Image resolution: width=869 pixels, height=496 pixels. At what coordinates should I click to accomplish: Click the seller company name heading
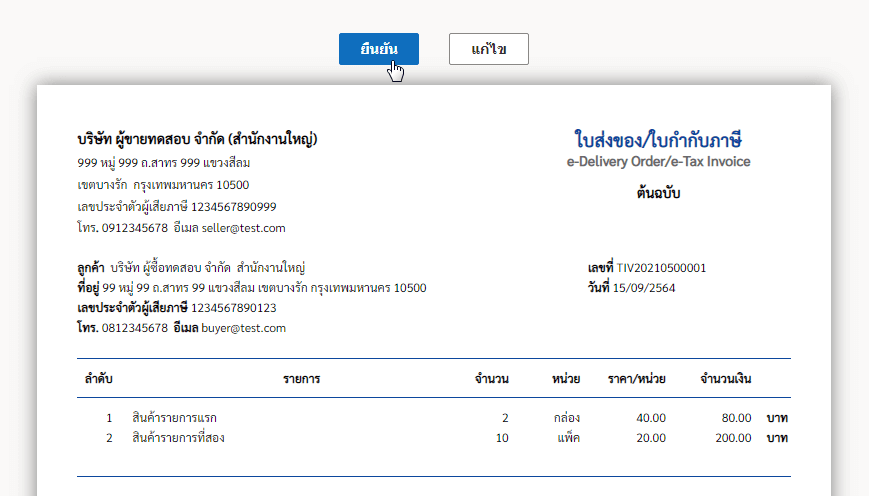[197, 139]
